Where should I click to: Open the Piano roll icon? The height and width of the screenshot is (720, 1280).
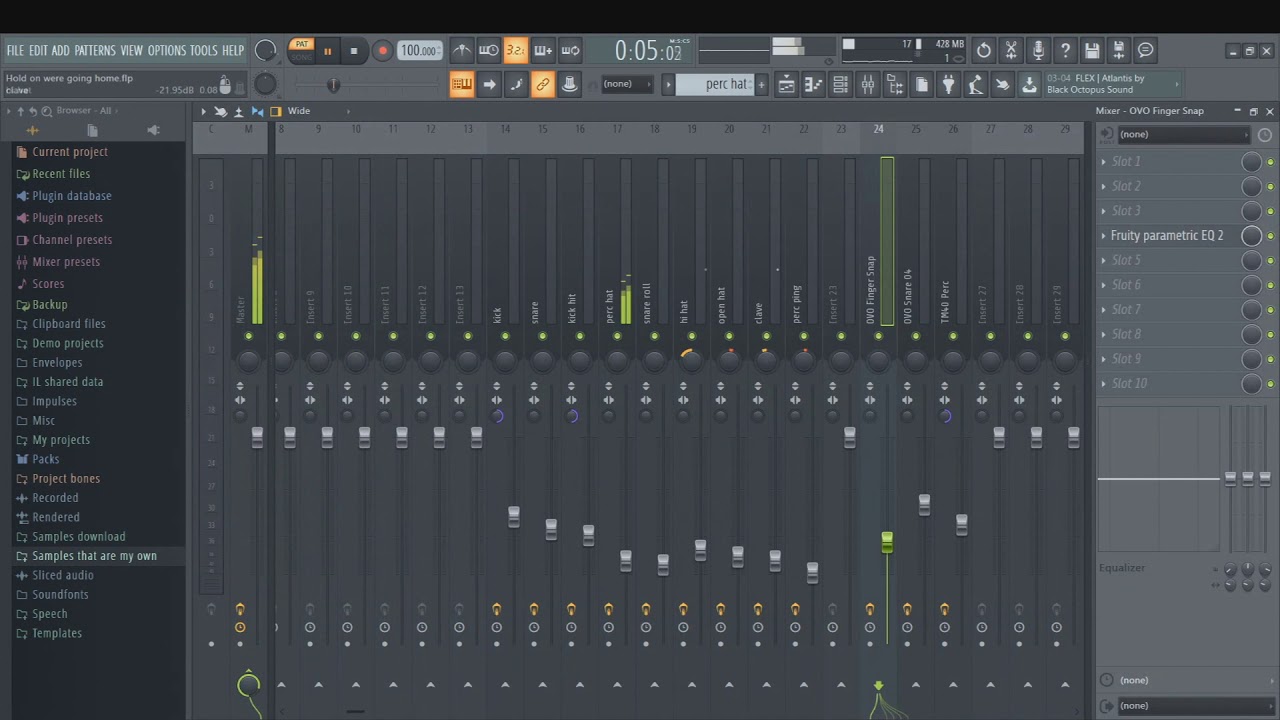coord(813,85)
